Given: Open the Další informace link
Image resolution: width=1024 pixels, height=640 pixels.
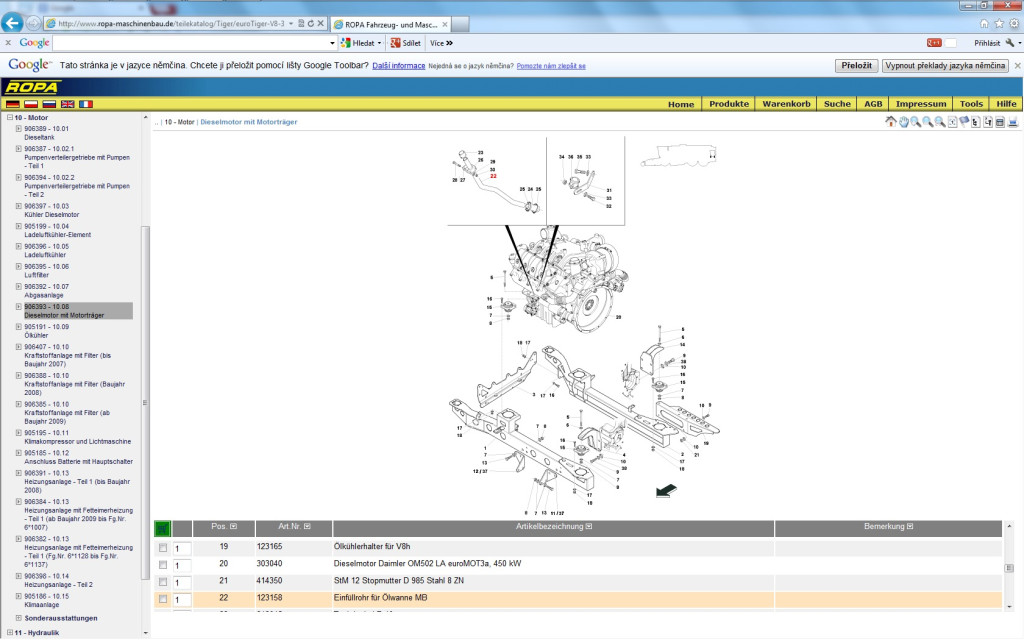Looking at the screenshot, I should pos(398,66).
